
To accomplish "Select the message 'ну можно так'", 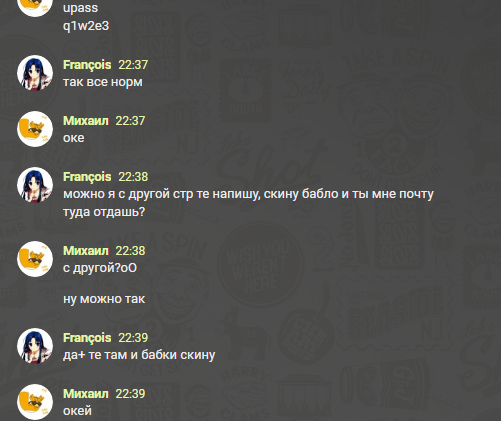I will pyautogui.click(x=104, y=299).
